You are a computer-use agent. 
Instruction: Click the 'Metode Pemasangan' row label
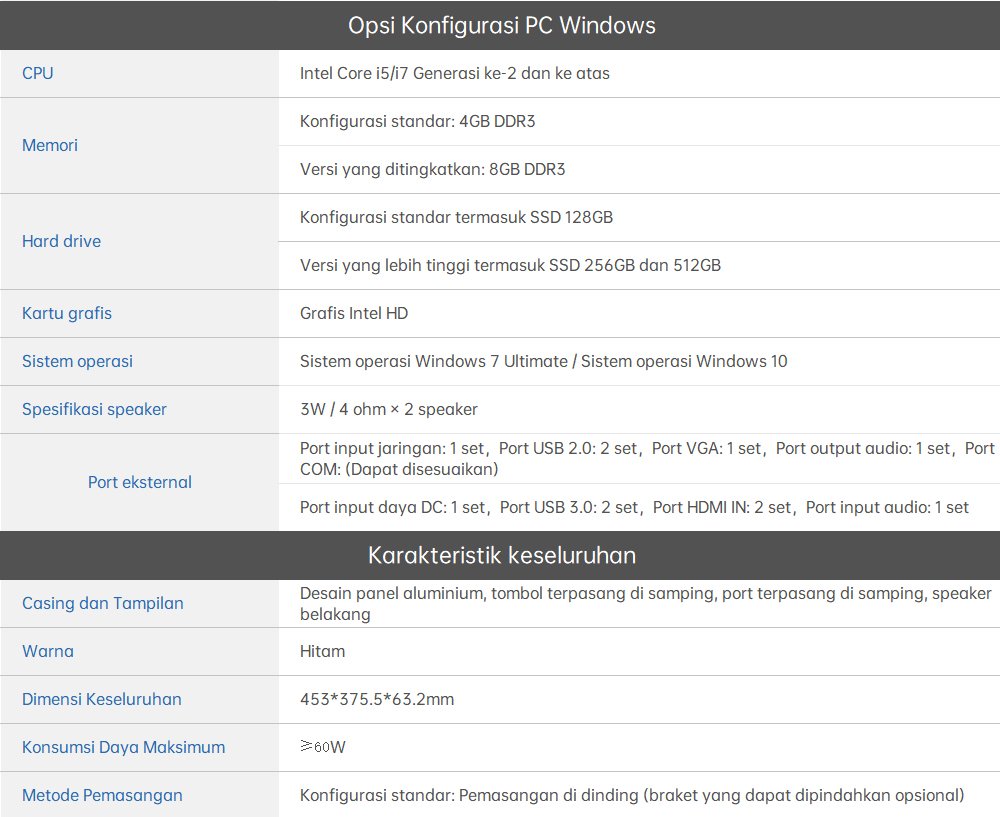(x=102, y=795)
